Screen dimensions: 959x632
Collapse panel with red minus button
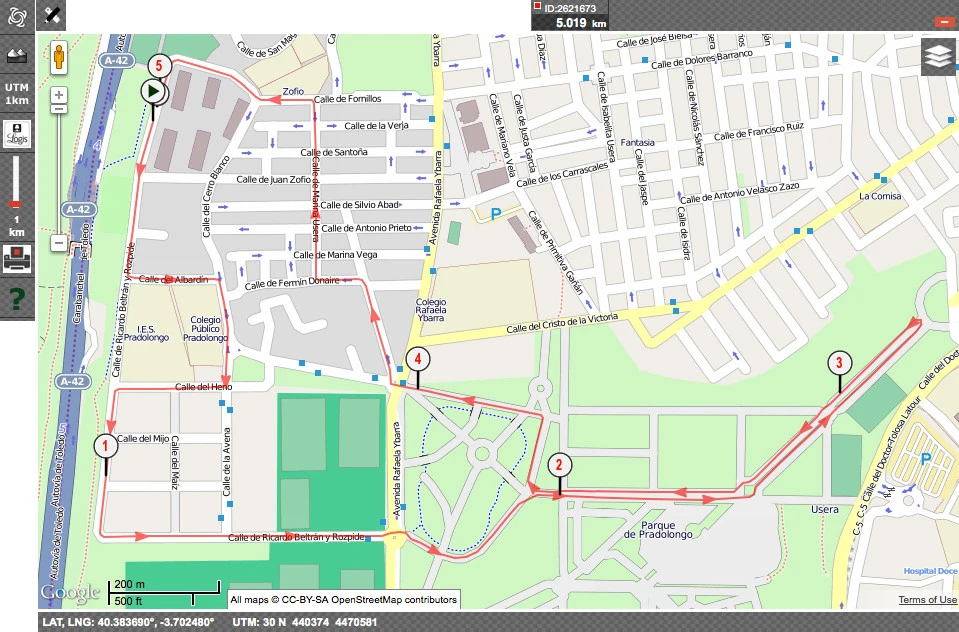pyautogui.click(x=942, y=21)
